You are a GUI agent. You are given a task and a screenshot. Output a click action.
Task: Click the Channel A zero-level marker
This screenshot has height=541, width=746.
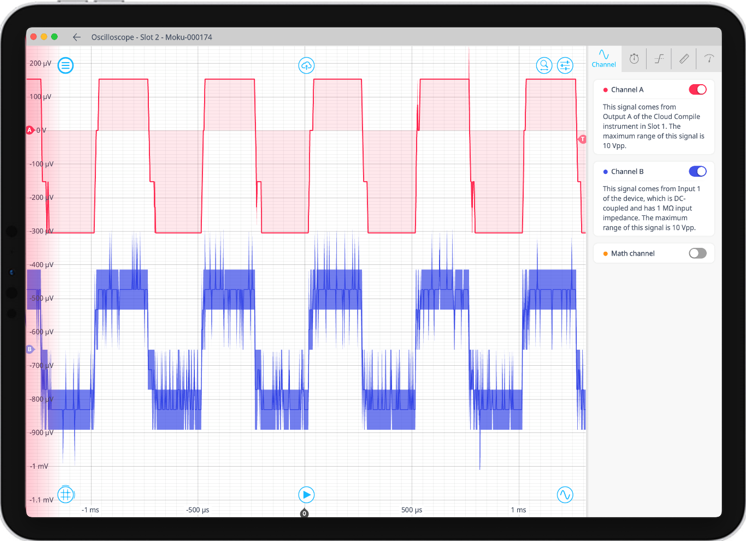pyautogui.click(x=29, y=130)
